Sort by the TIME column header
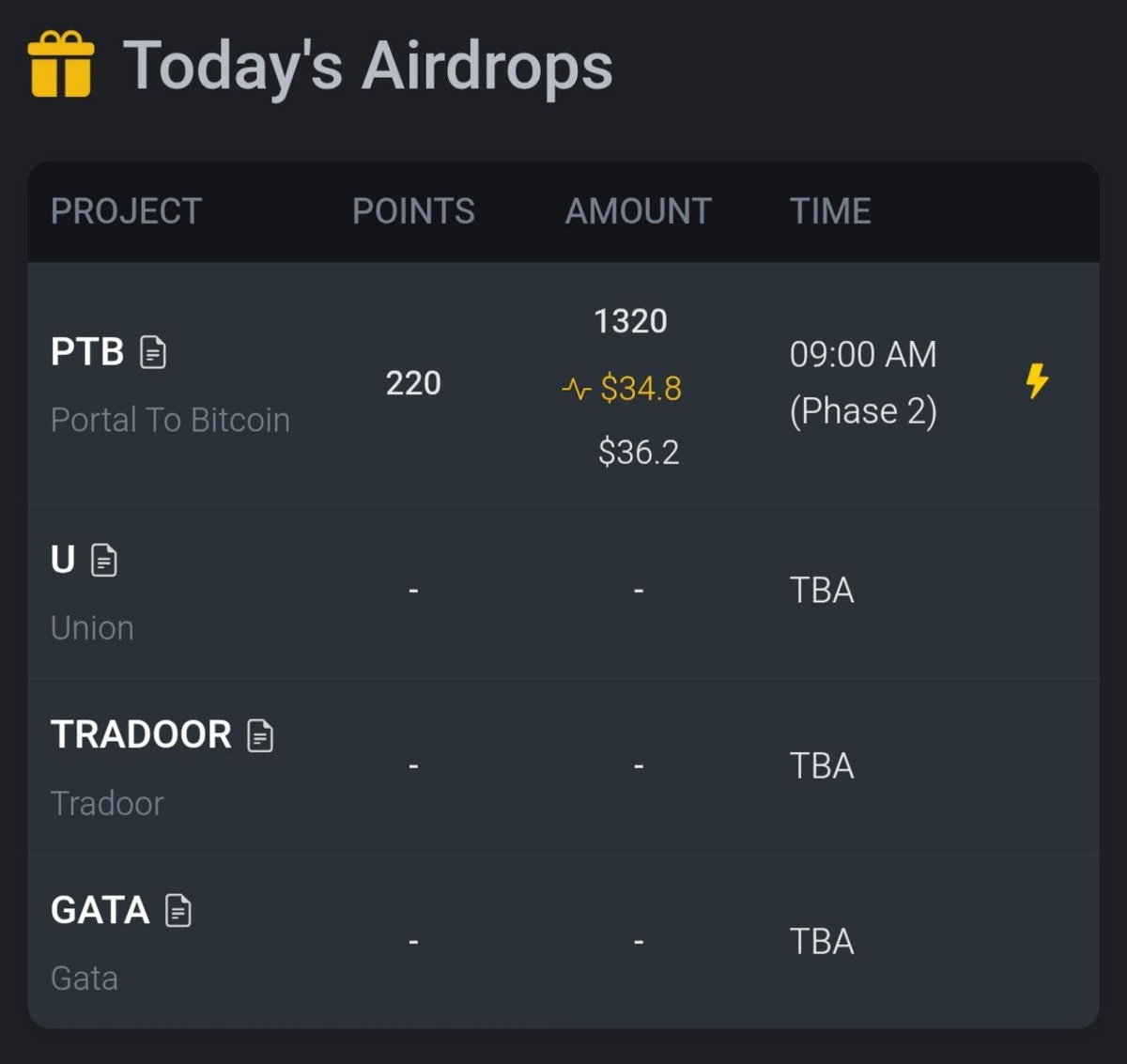The width and height of the screenshot is (1127, 1064). point(830,211)
